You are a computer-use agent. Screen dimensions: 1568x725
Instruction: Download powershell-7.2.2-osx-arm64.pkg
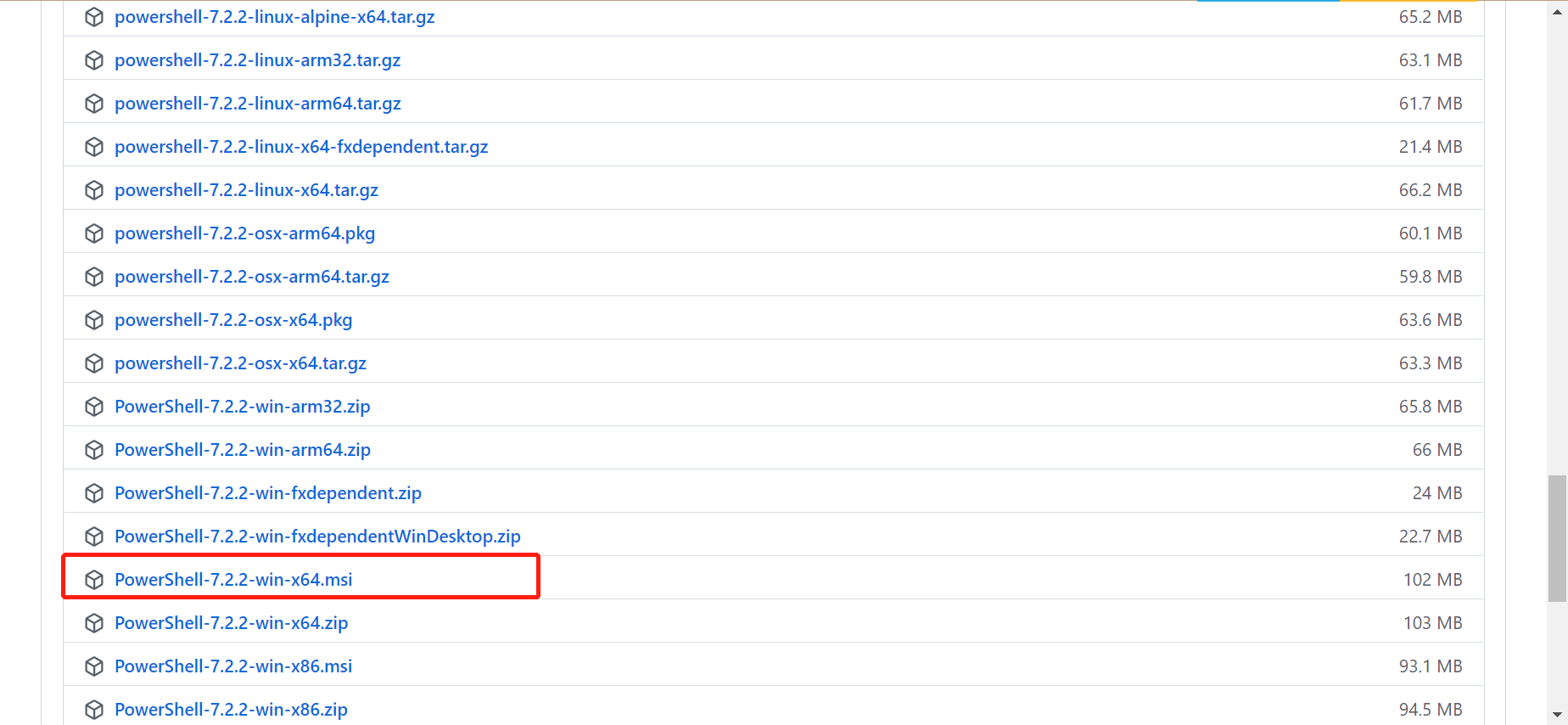(245, 233)
